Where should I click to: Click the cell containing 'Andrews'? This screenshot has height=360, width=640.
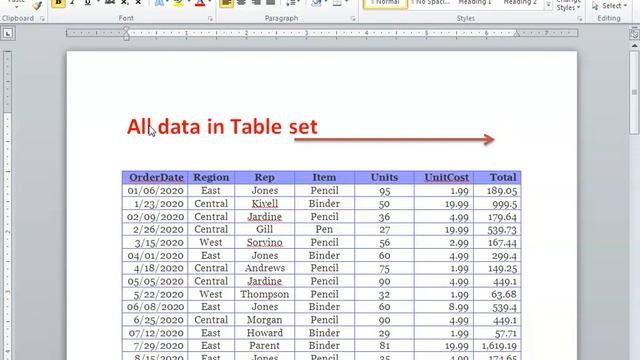(264, 268)
